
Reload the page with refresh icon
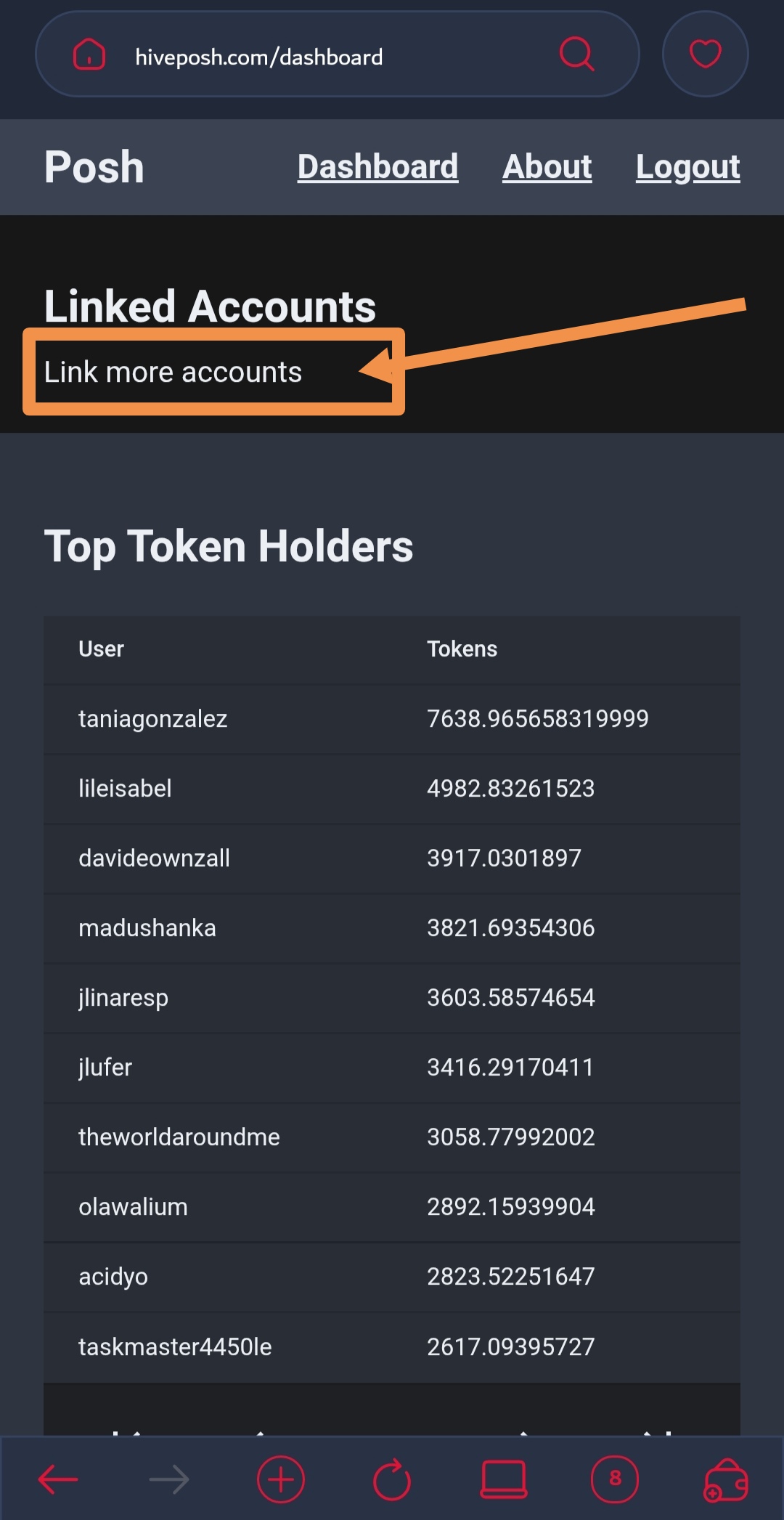392,1479
